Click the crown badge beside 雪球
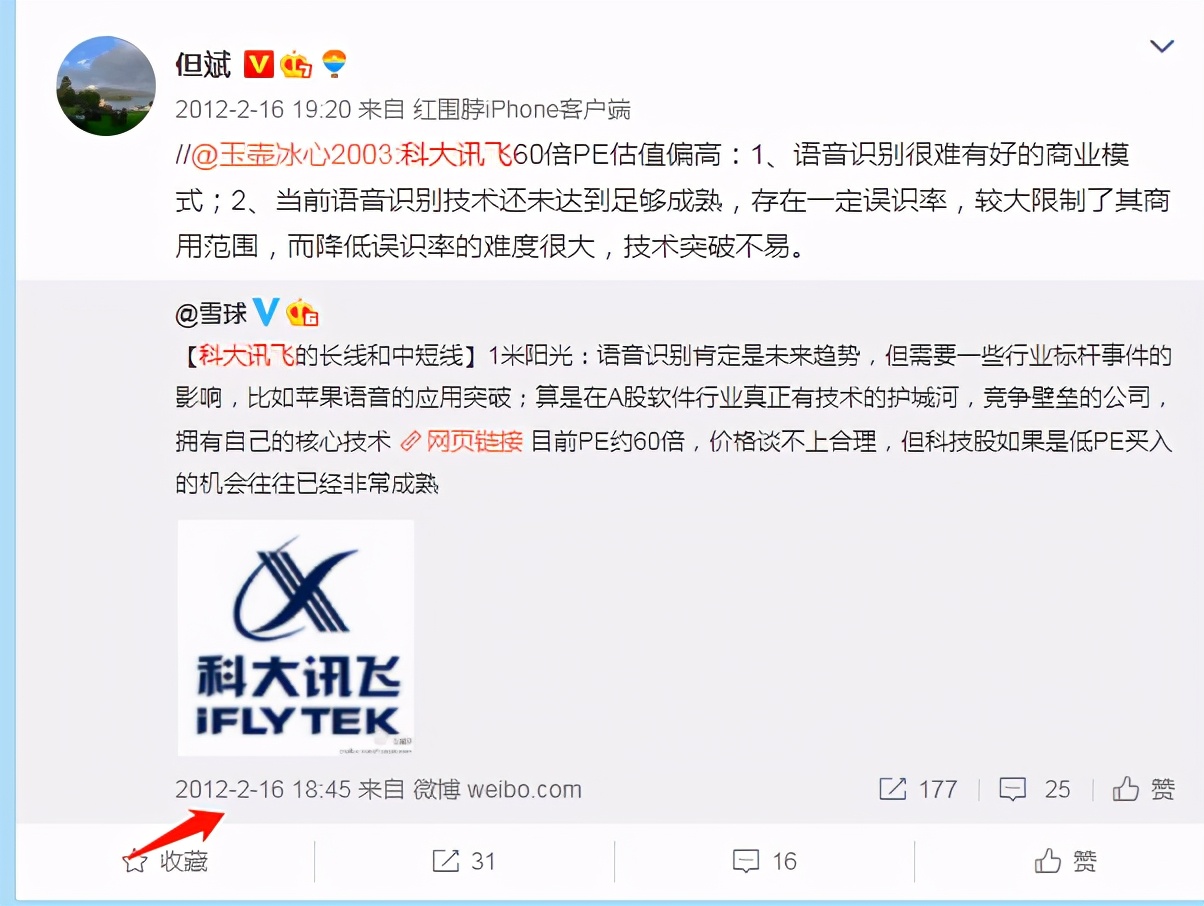Viewport: 1204px width, 906px height. coord(302,313)
